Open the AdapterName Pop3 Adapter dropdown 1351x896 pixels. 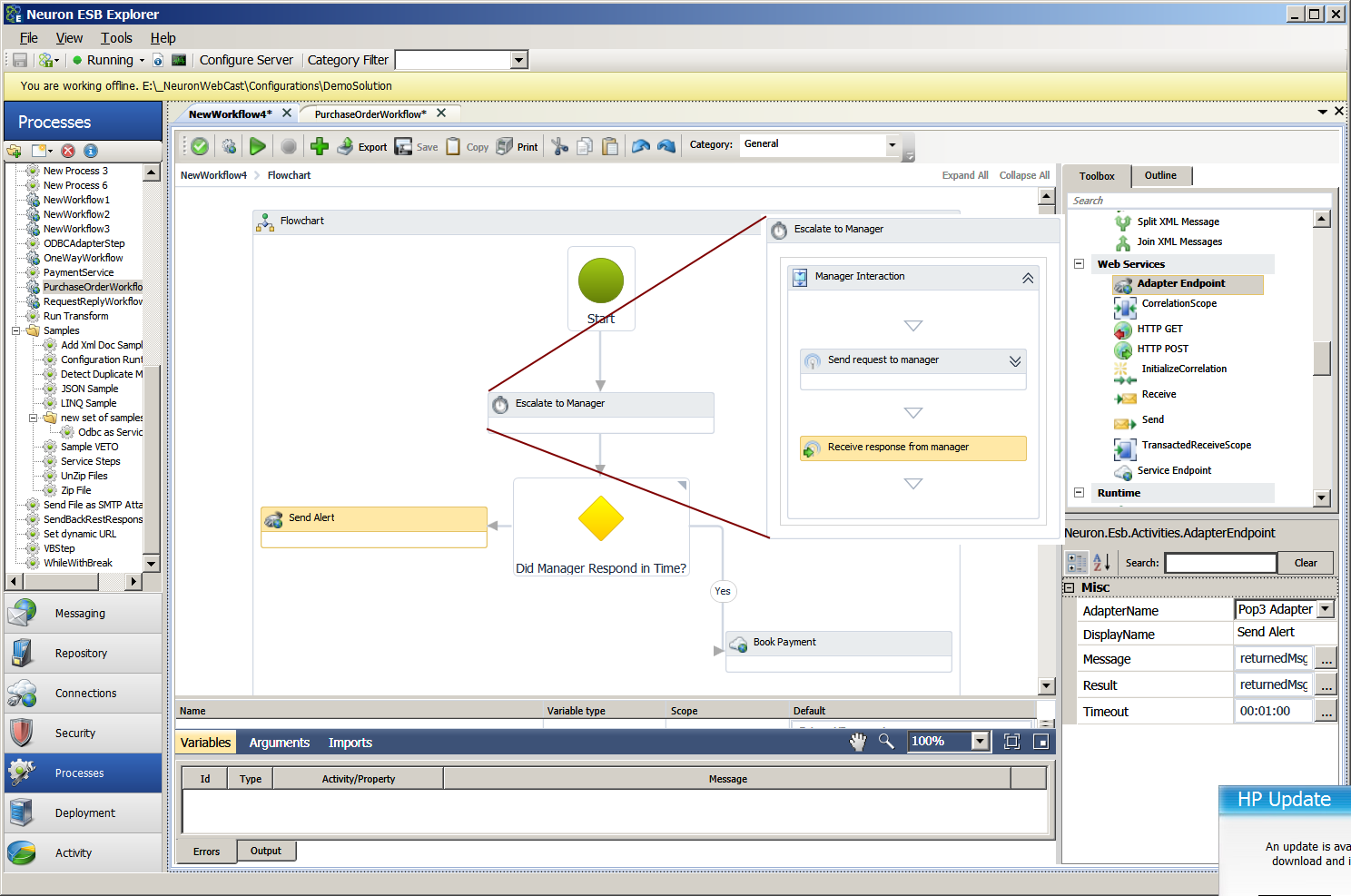point(1326,609)
